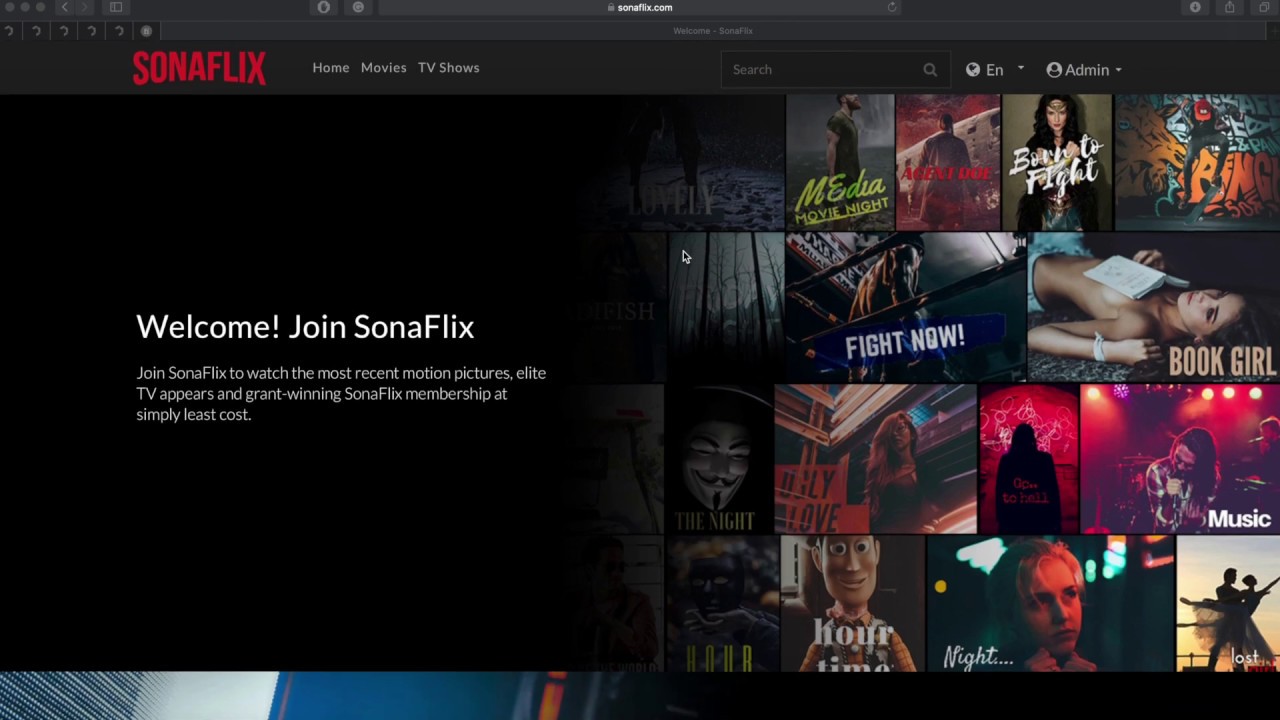Open the hour time puppet poster
Viewport: 1280px width, 720px height.
[x=852, y=603]
